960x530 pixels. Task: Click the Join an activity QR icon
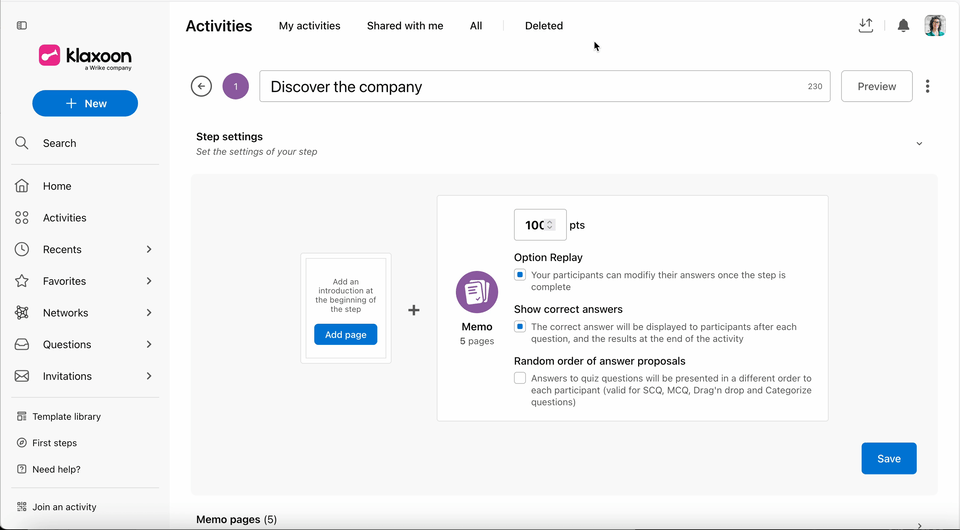click(x=22, y=507)
